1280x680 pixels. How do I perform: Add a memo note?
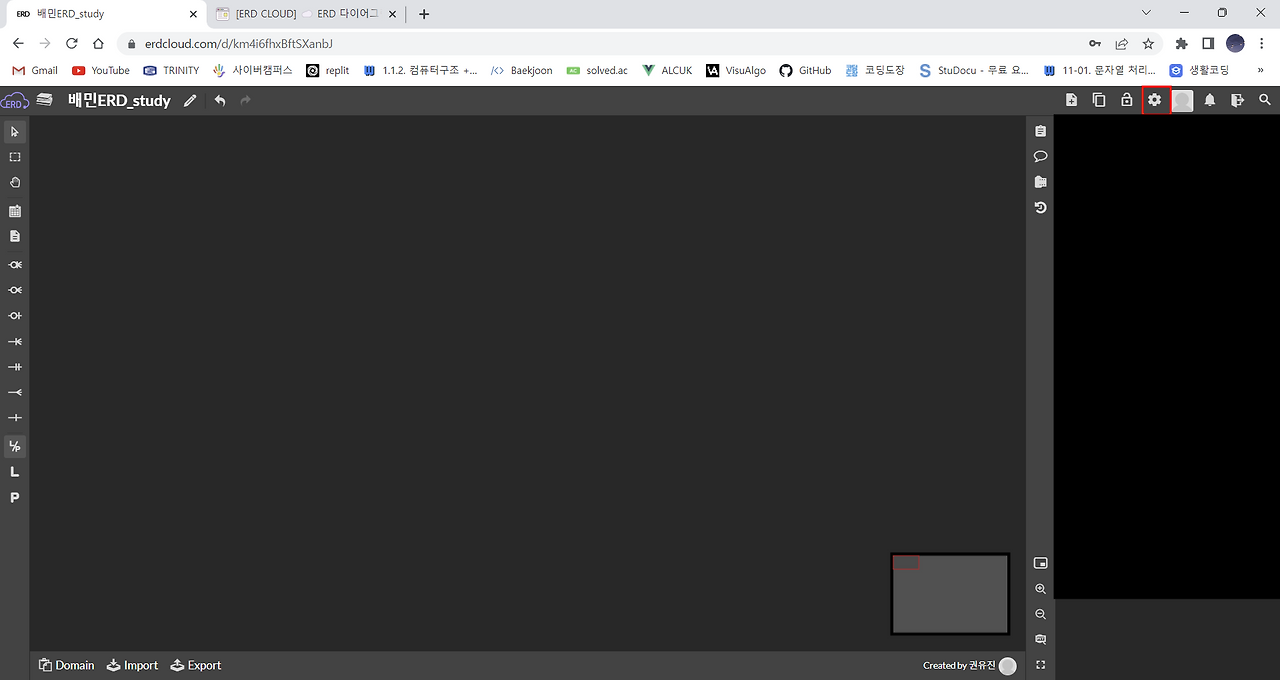15,237
